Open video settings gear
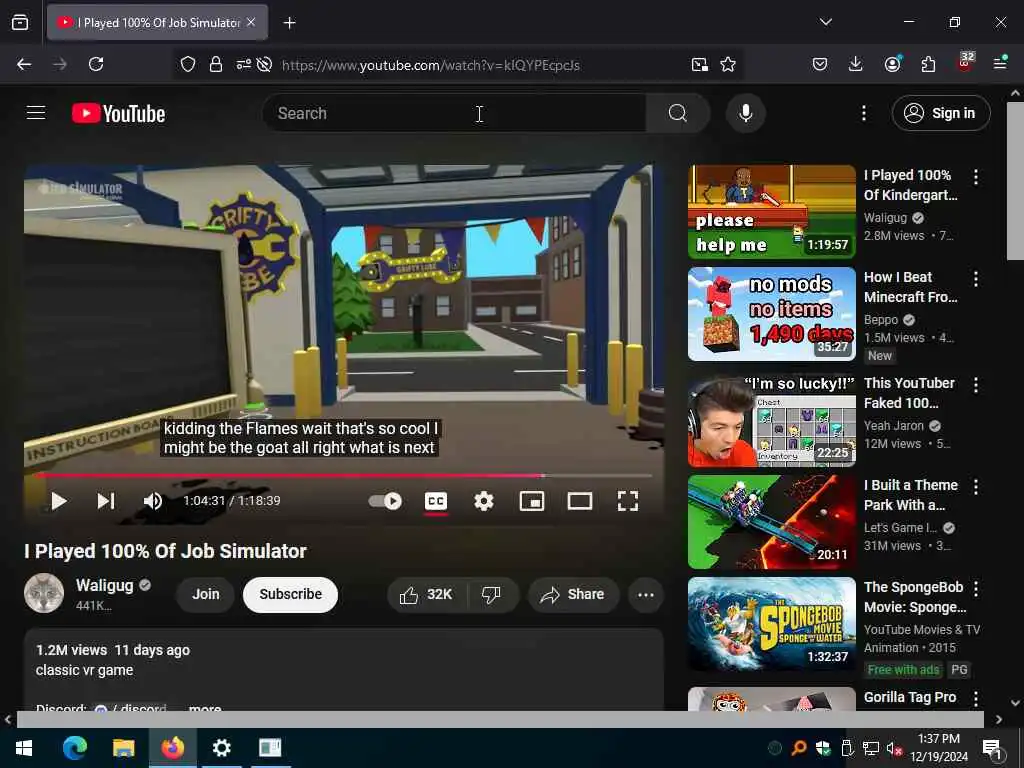Image resolution: width=1024 pixels, height=768 pixels. click(483, 501)
